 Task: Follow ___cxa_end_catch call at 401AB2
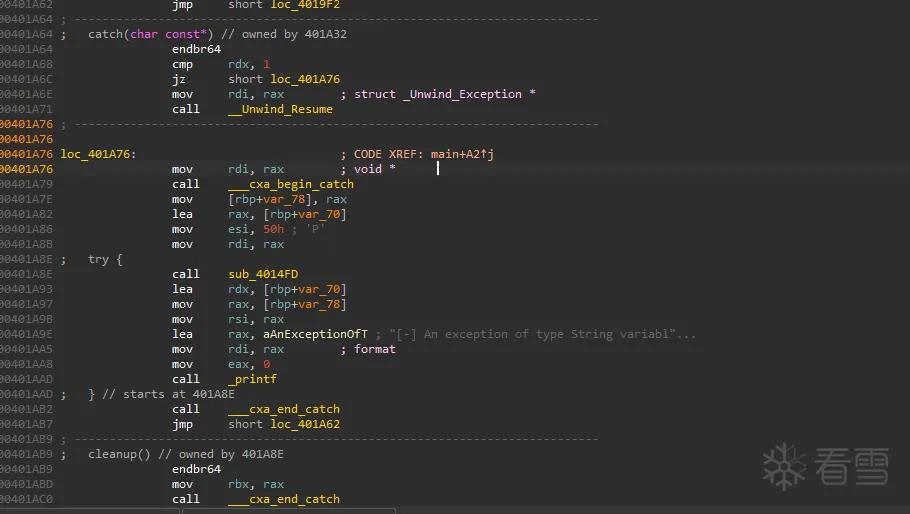click(x=284, y=409)
